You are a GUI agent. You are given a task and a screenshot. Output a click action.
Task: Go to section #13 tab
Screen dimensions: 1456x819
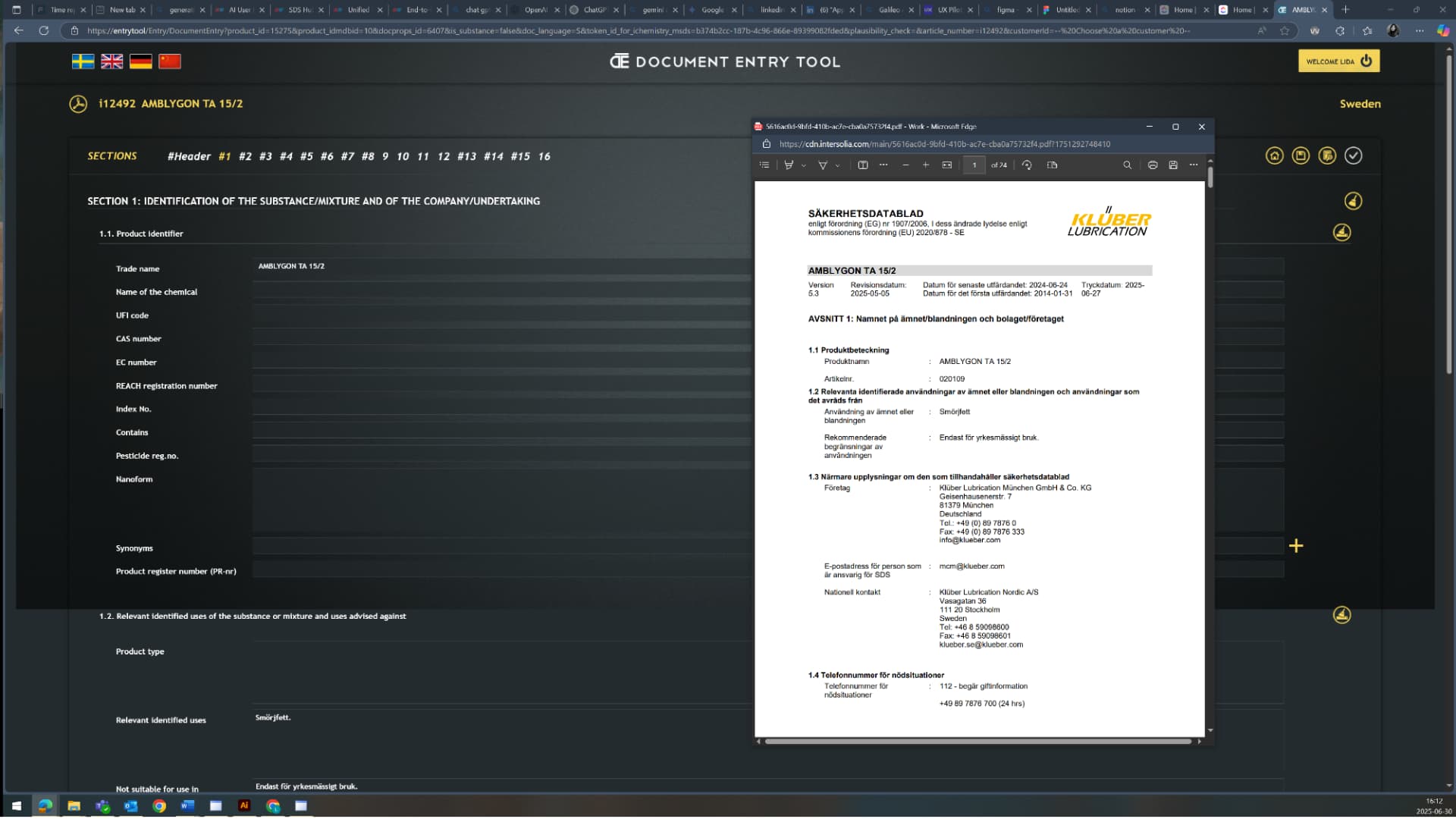tap(466, 156)
